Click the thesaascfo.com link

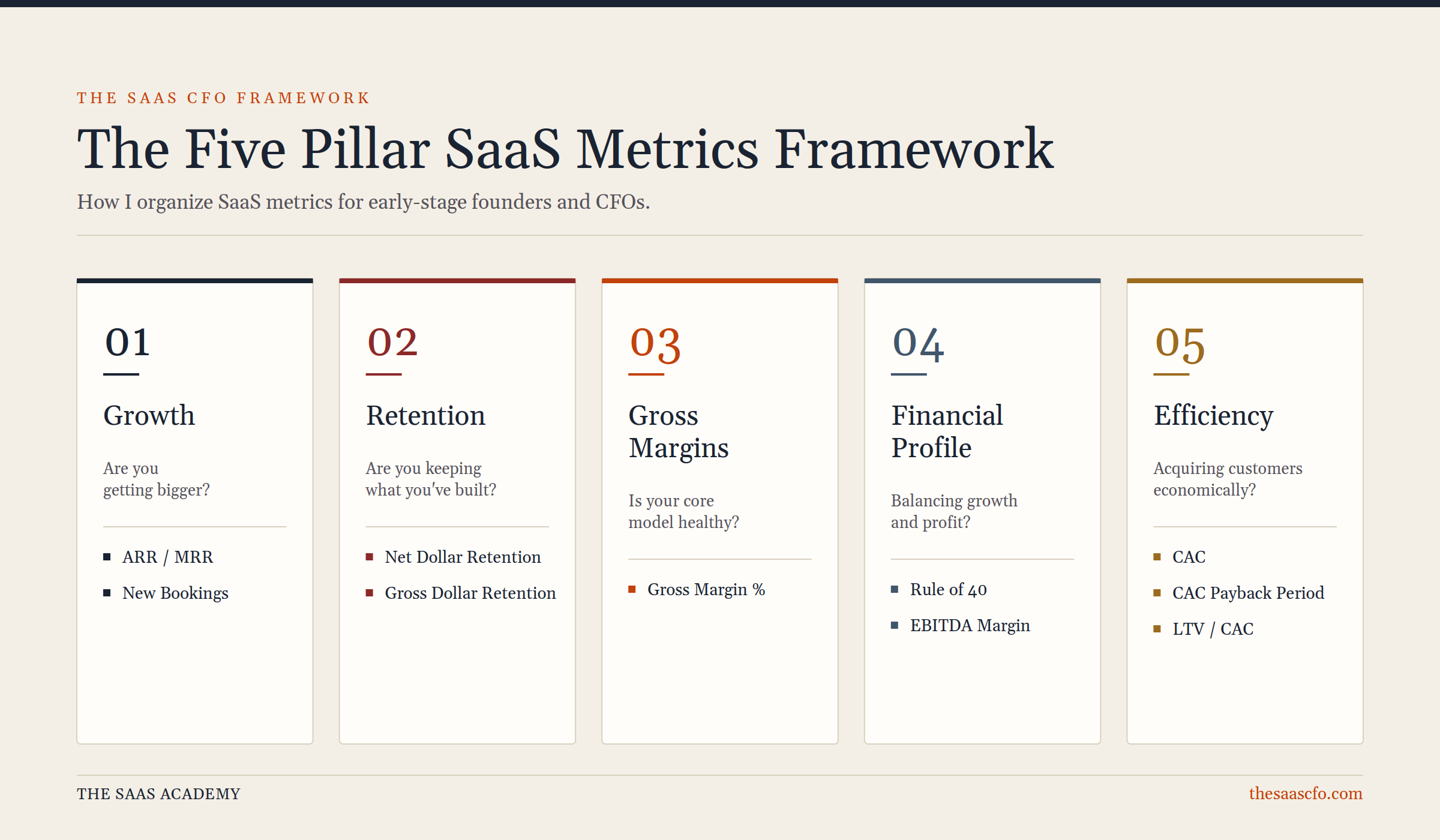[1306, 793]
